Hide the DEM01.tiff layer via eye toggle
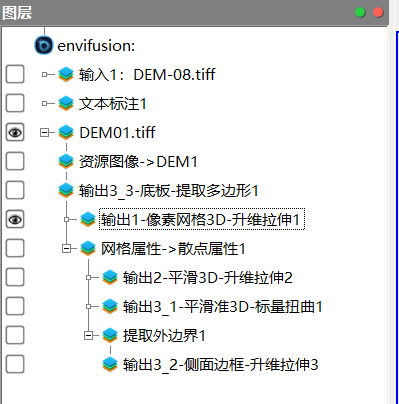 pyautogui.click(x=15, y=133)
